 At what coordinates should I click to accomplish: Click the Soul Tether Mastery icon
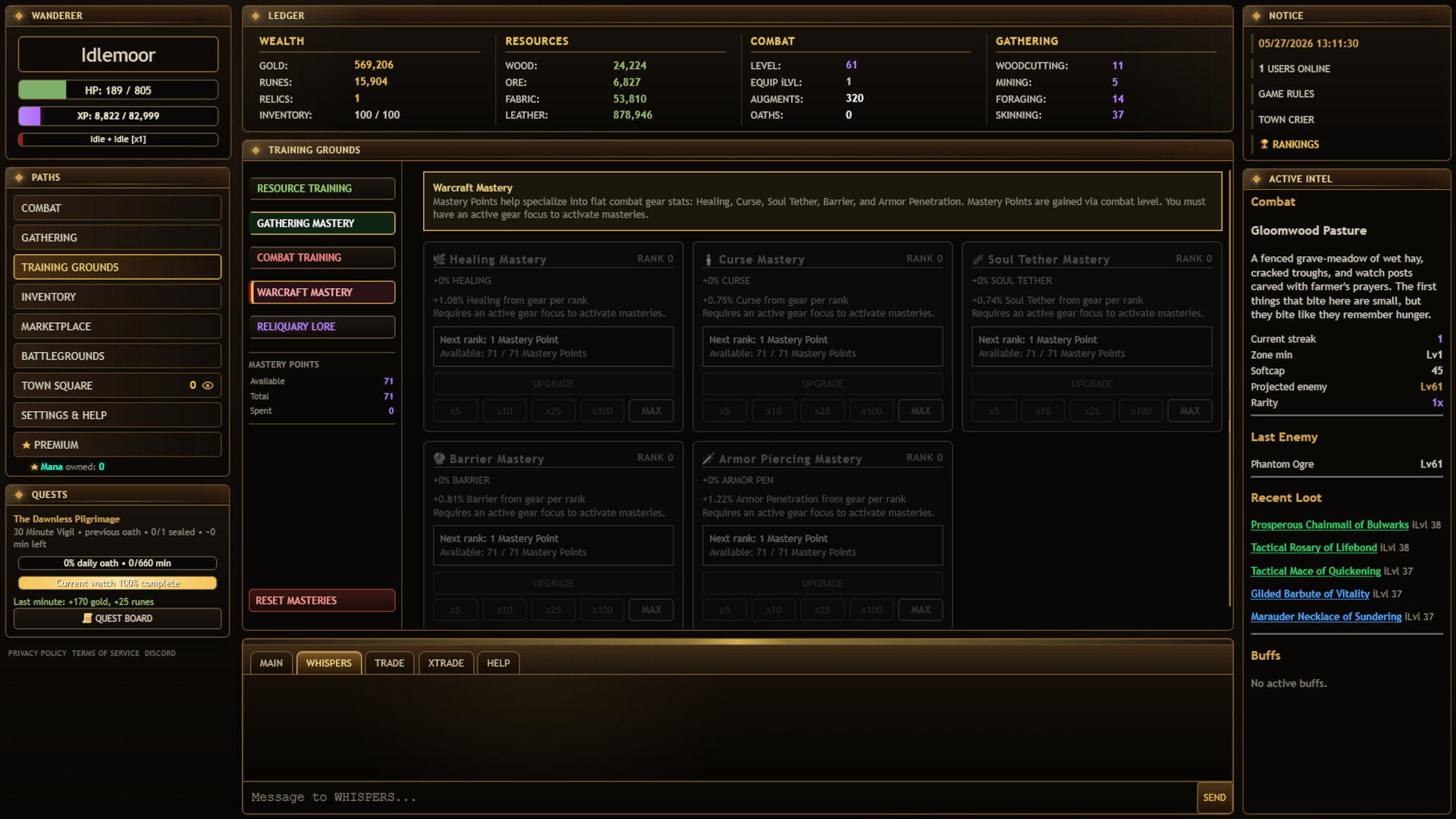pyautogui.click(x=978, y=259)
